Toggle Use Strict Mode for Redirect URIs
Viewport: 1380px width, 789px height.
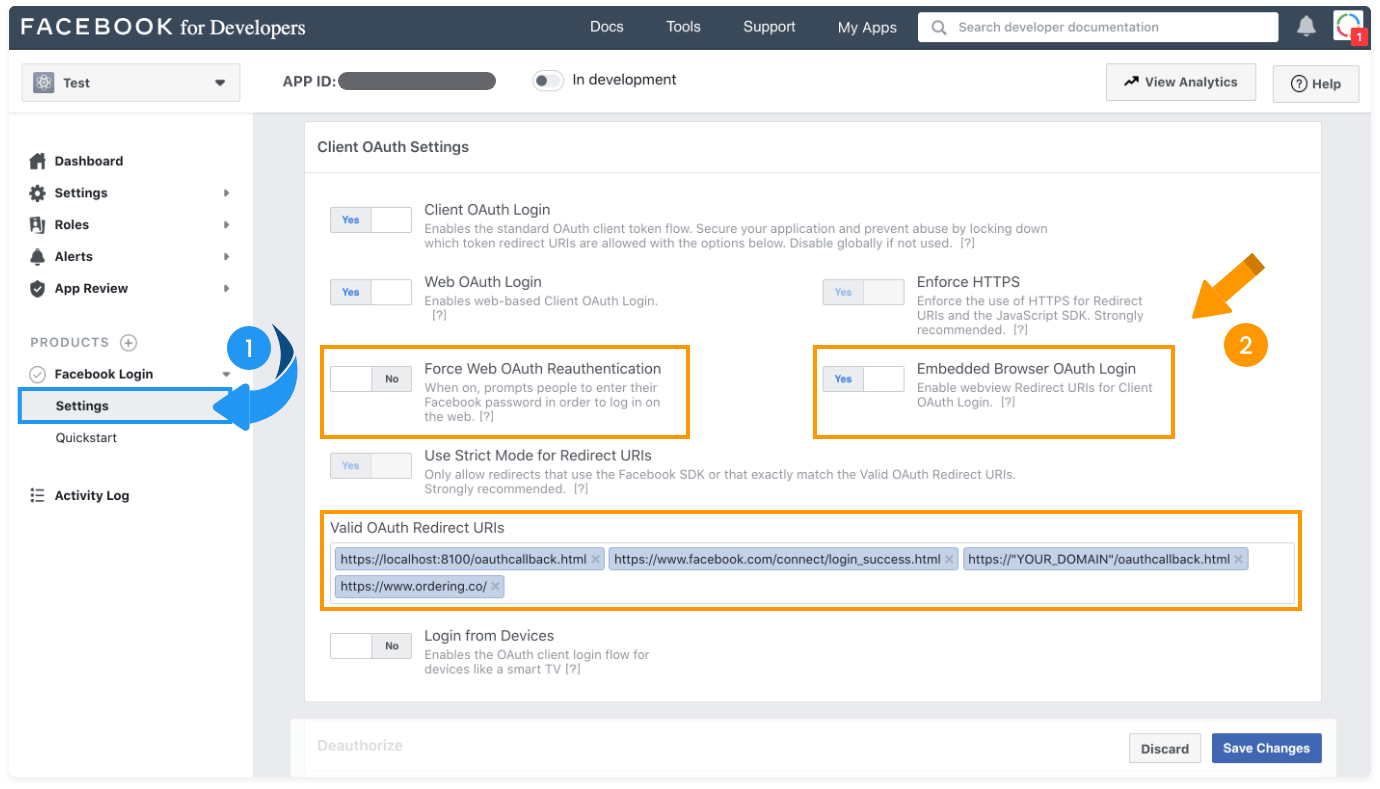pyautogui.click(x=371, y=465)
